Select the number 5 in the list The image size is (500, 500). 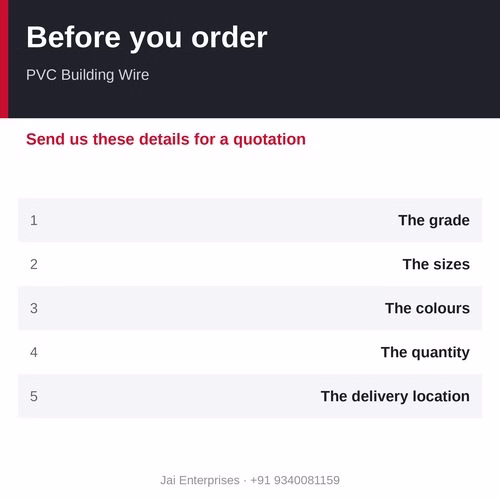click(x=34, y=396)
